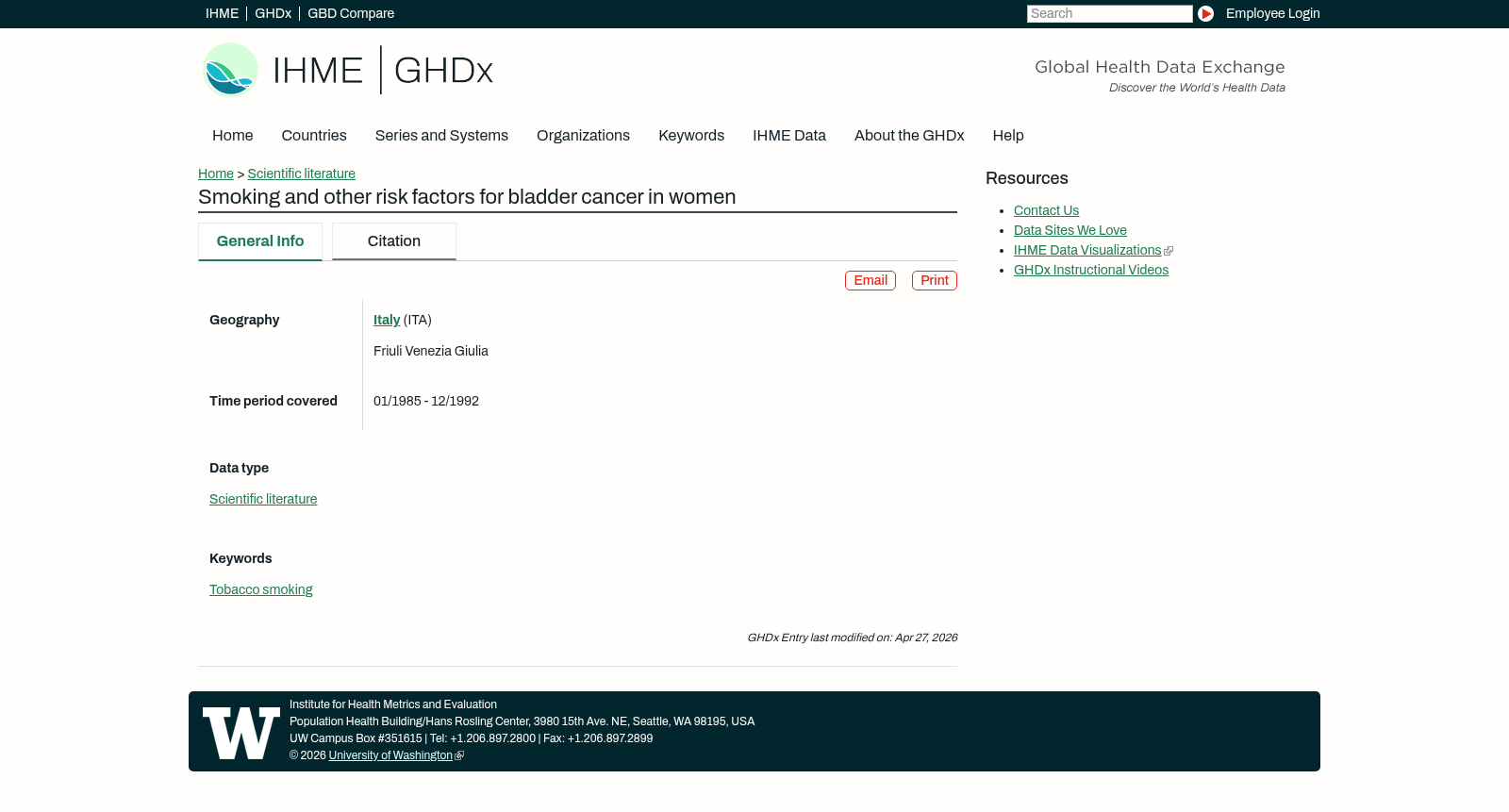Click the University of Washington W logo

click(241, 733)
